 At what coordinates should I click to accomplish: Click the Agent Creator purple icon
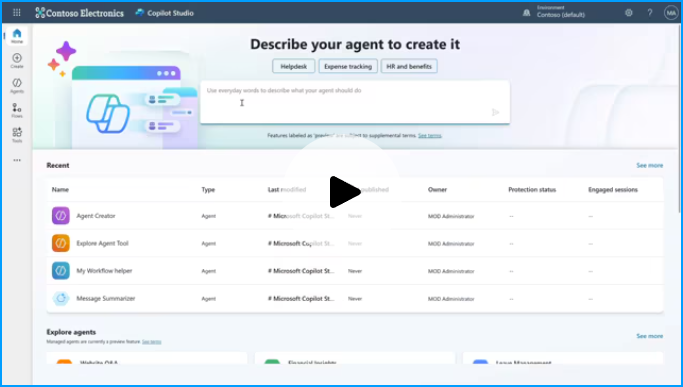(61, 216)
